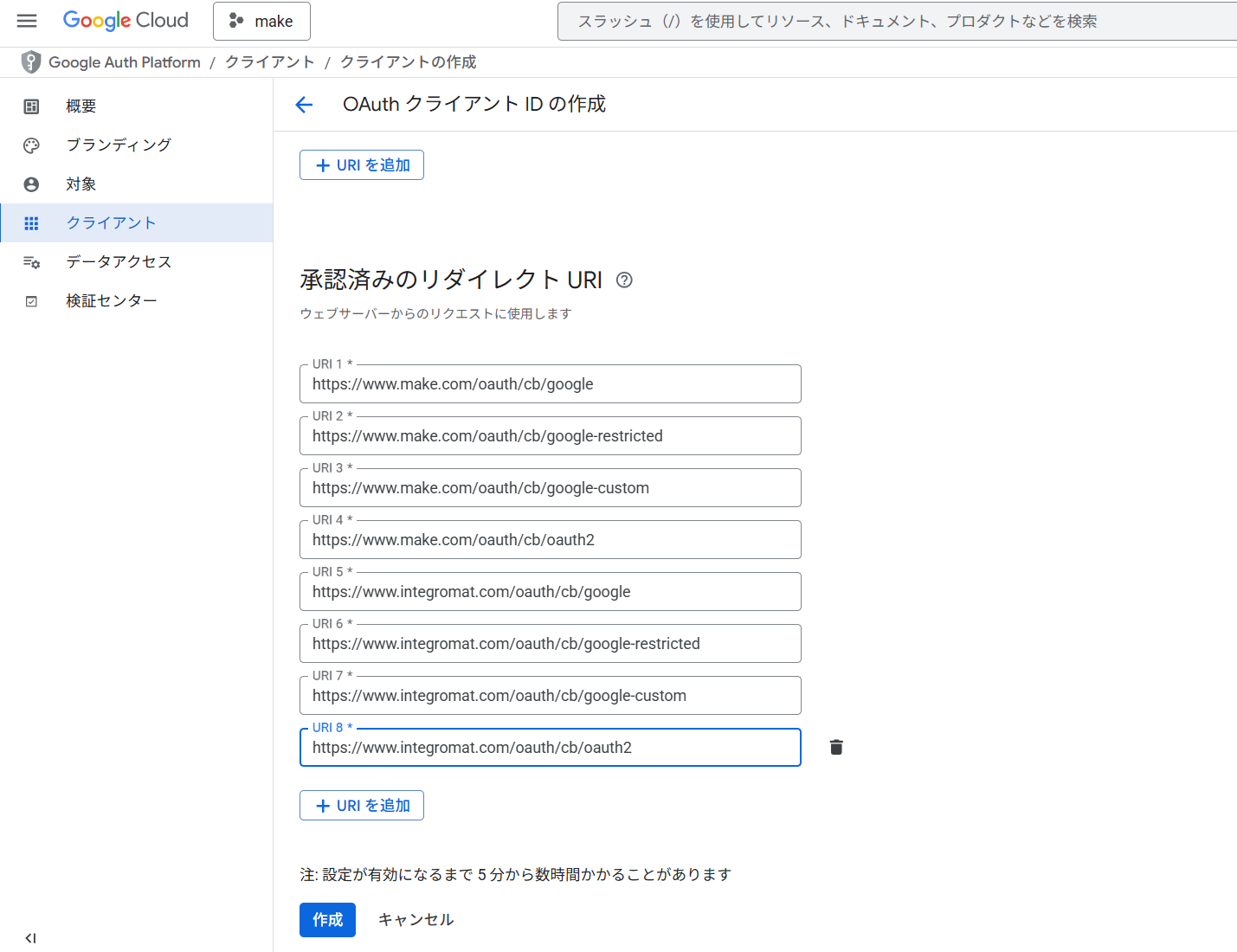This screenshot has height=952, width=1237.
Task: Click the URI 8 integromat oauth2 field
Action: point(551,748)
